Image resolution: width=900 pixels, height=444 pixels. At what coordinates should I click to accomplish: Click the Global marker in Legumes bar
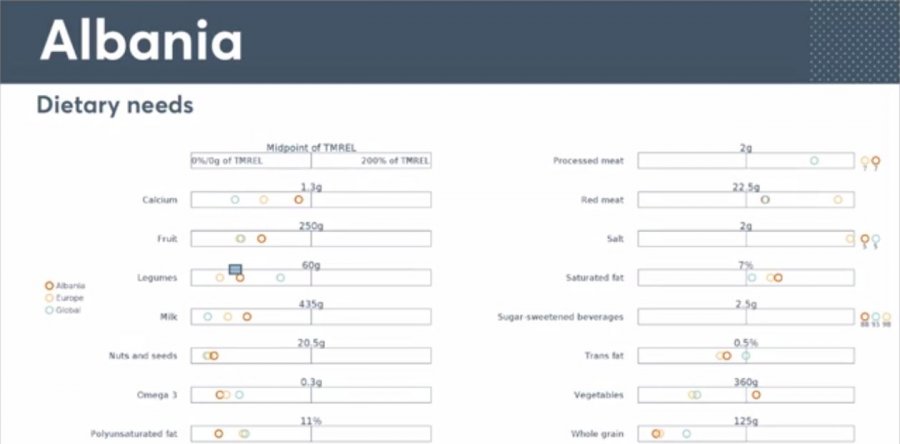point(280,278)
